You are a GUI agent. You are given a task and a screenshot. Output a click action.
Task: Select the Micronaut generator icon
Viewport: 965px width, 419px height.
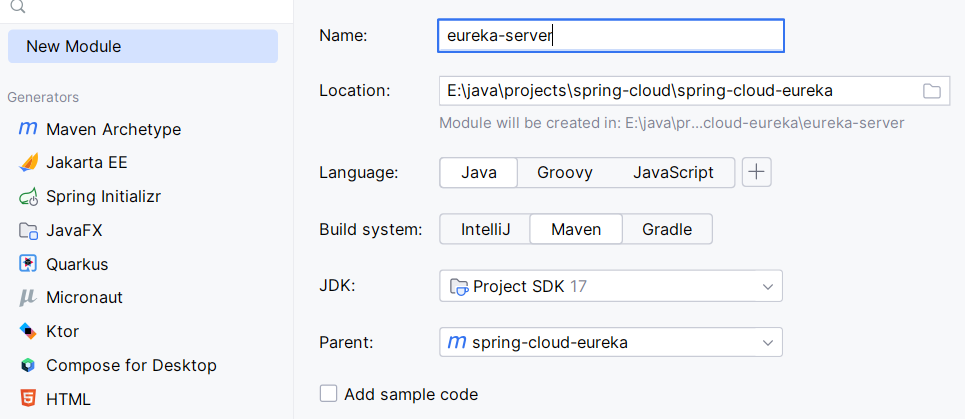pos(28,298)
